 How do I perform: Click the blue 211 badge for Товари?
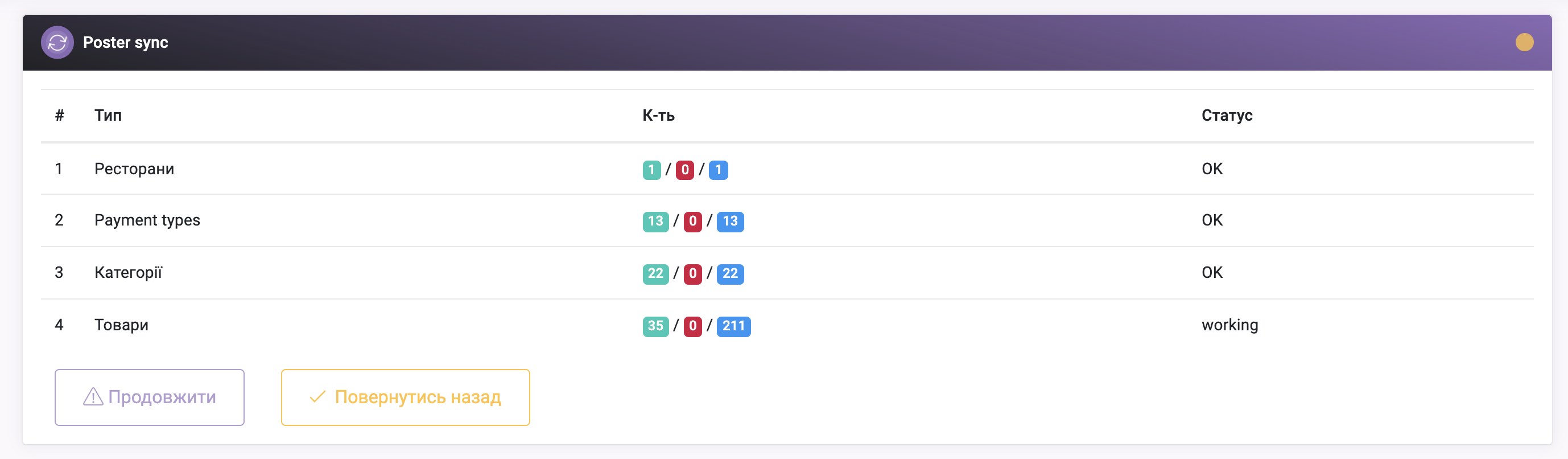point(733,326)
